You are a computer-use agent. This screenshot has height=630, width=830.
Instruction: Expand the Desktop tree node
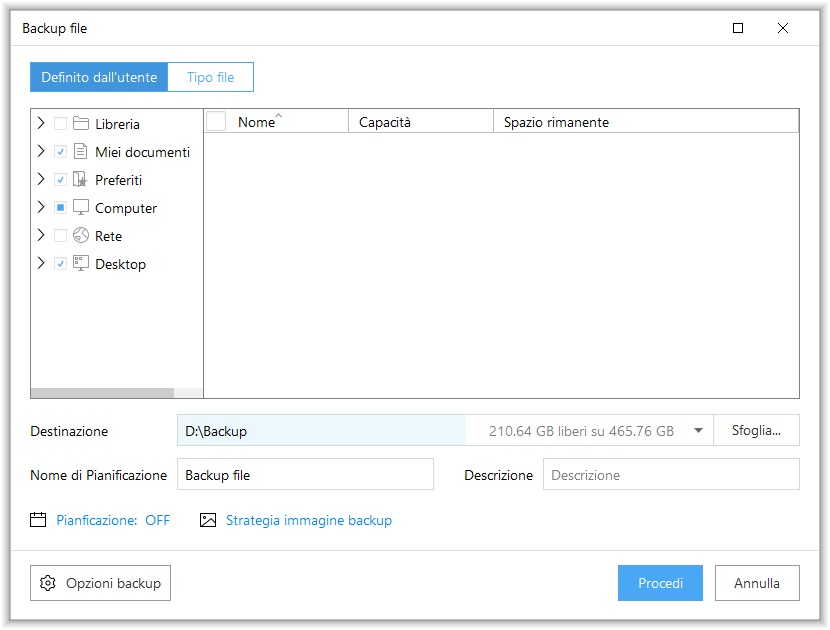pyautogui.click(x=41, y=264)
